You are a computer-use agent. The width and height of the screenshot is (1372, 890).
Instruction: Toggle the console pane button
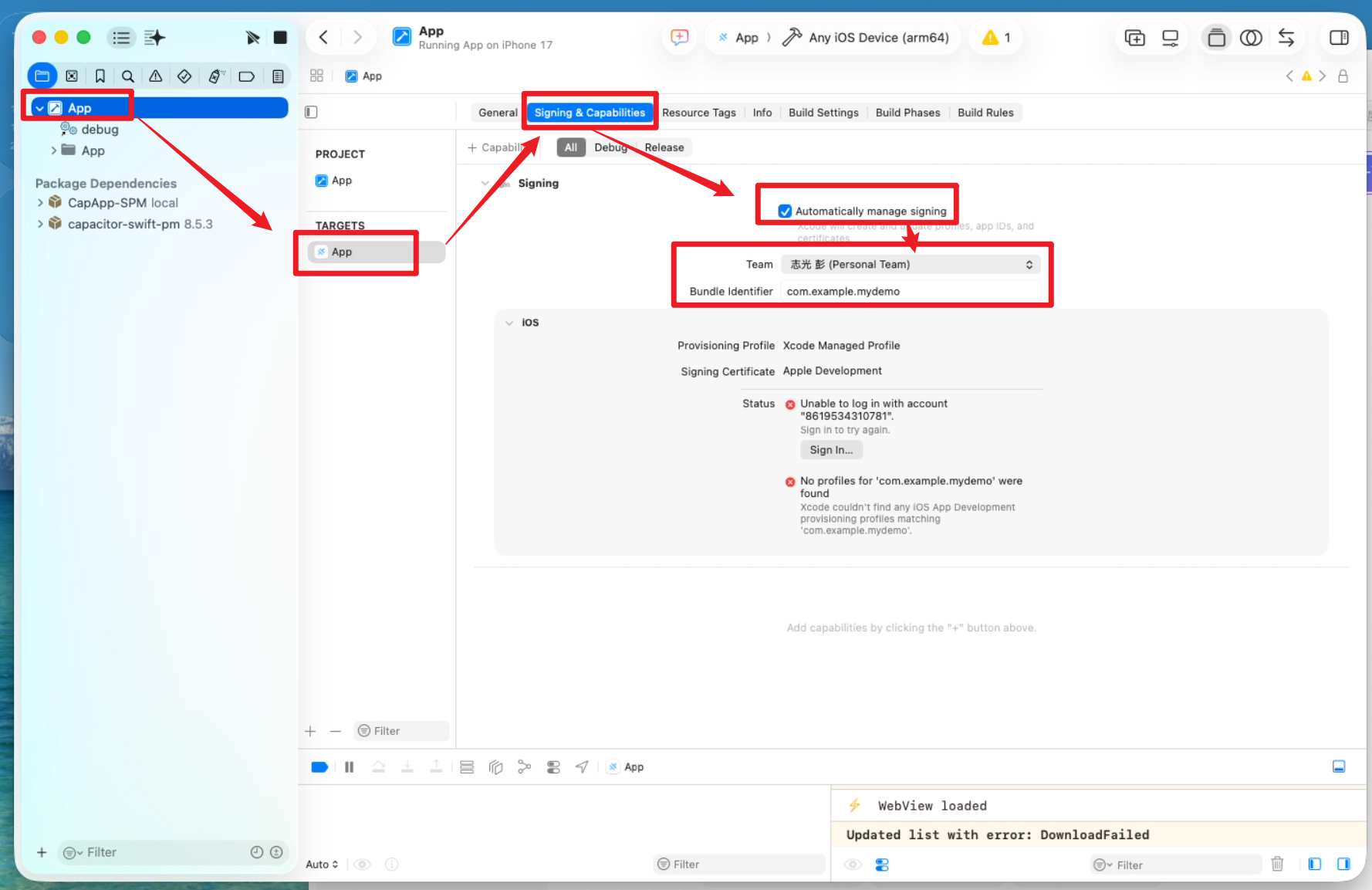point(1343,864)
